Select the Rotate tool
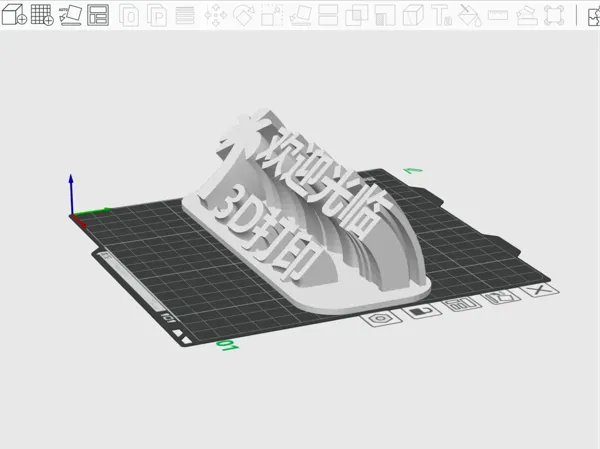The height and width of the screenshot is (449, 600). pyautogui.click(x=244, y=15)
